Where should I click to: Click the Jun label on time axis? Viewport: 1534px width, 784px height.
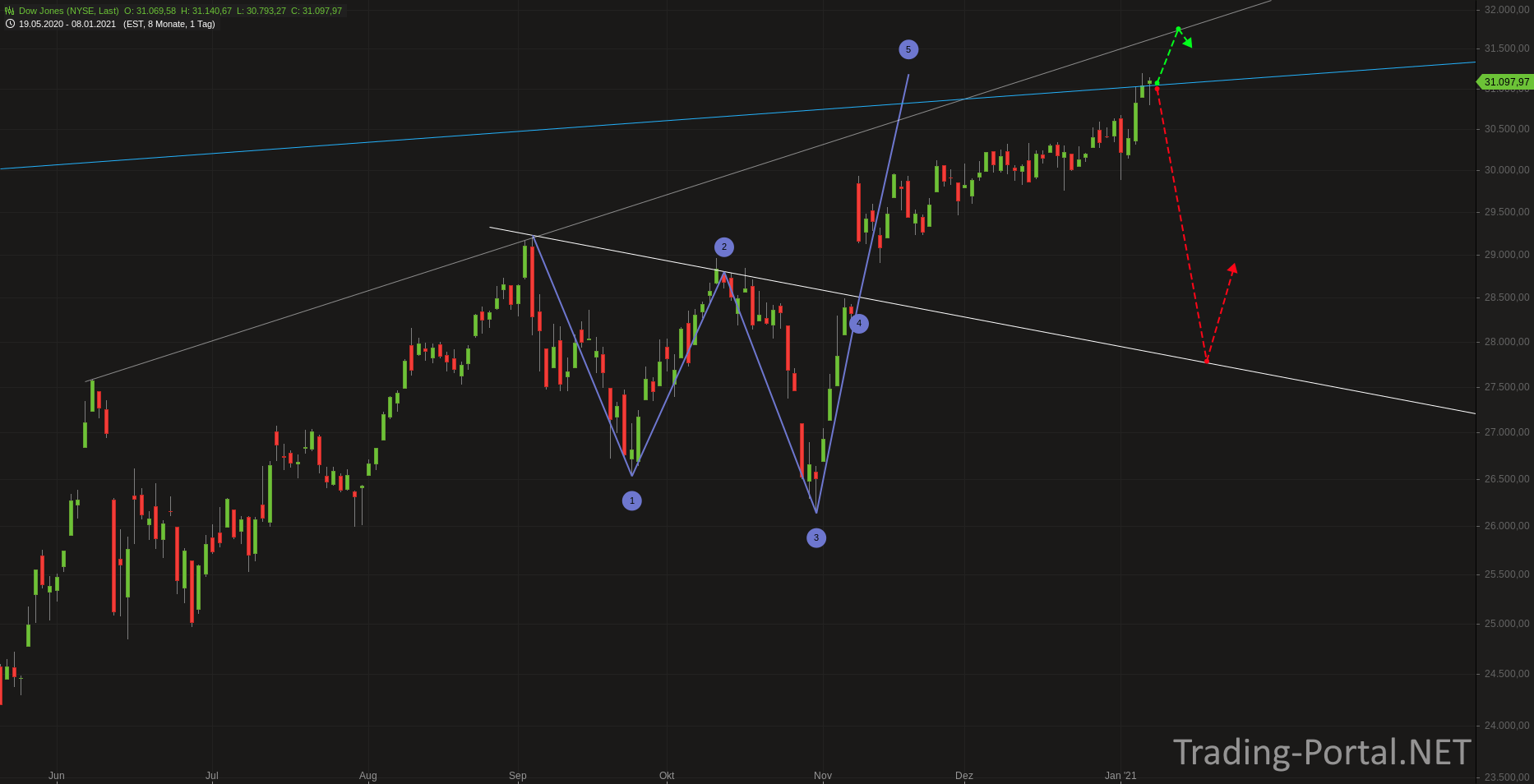57,776
